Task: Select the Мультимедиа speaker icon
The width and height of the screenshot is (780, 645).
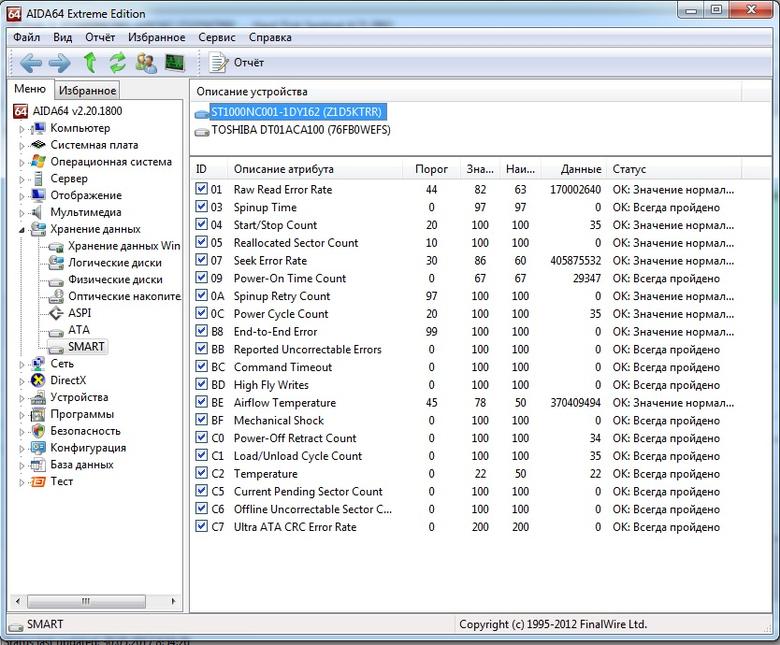Action: coord(37,212)
